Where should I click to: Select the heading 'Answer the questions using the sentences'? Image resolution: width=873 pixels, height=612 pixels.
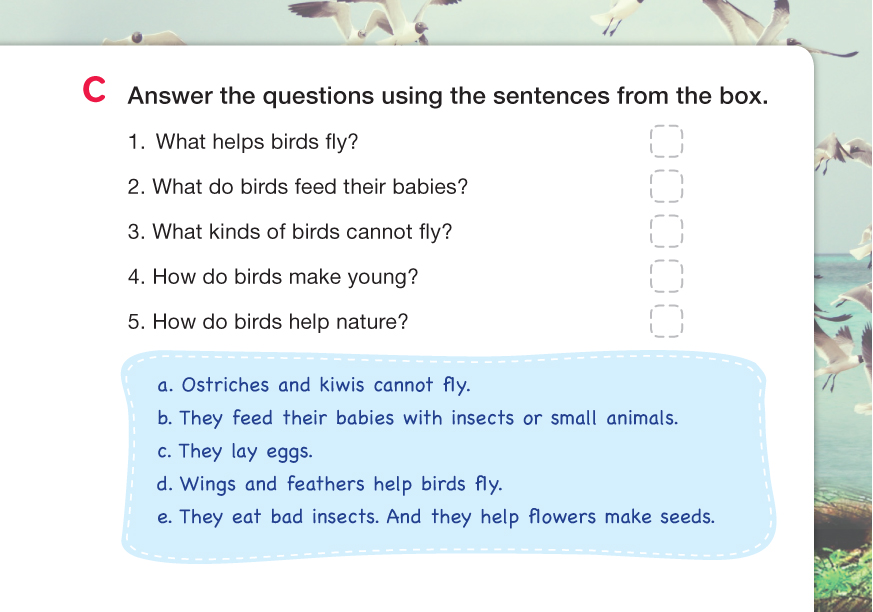click(448, 97)
